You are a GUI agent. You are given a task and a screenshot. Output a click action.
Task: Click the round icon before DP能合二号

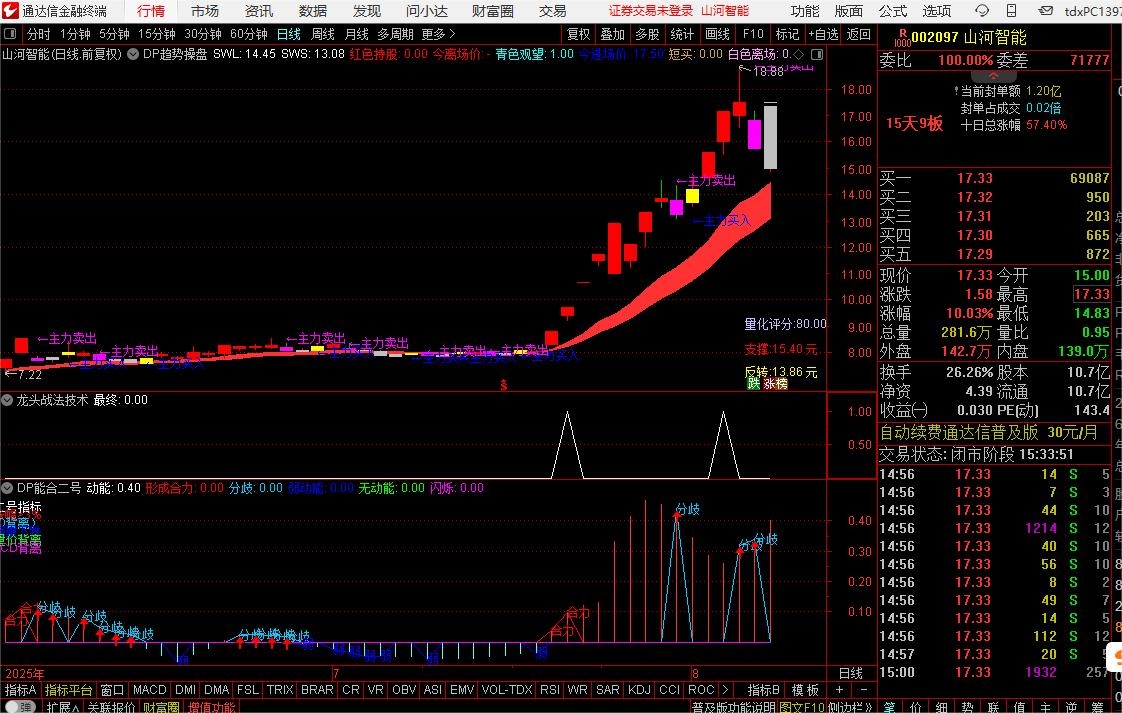[7, 488]
